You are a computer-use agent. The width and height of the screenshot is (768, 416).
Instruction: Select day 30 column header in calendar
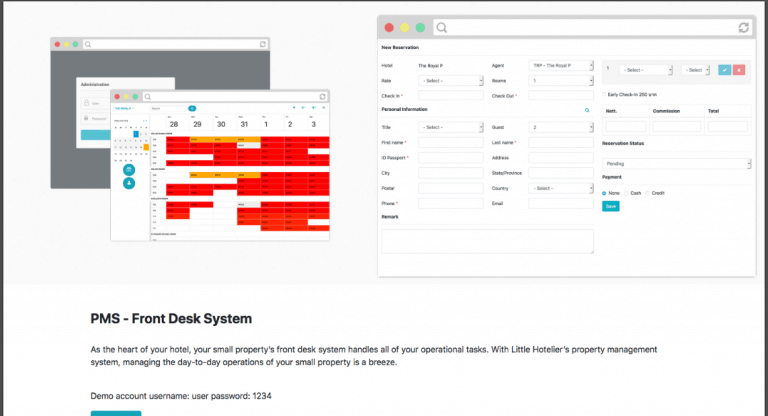221,124
